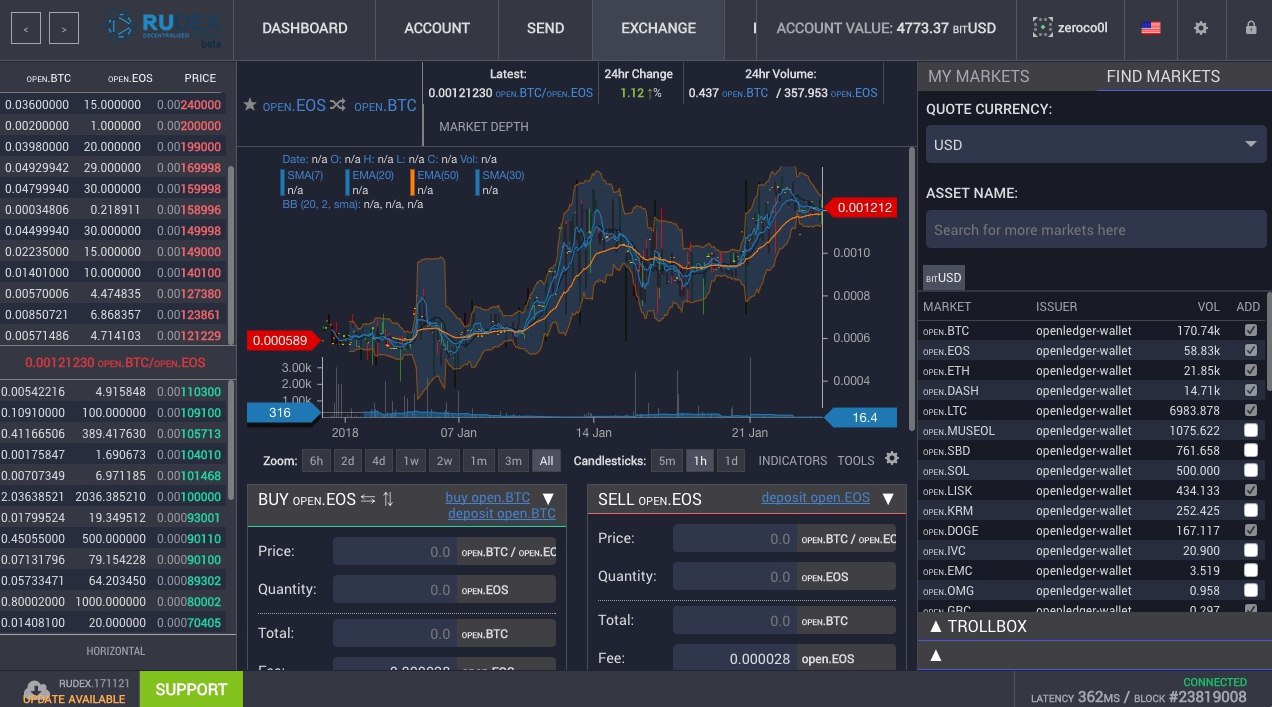Click the chart panel vertical scrollbar
The width and height of the screenshot is (1272, 707).
911,290
